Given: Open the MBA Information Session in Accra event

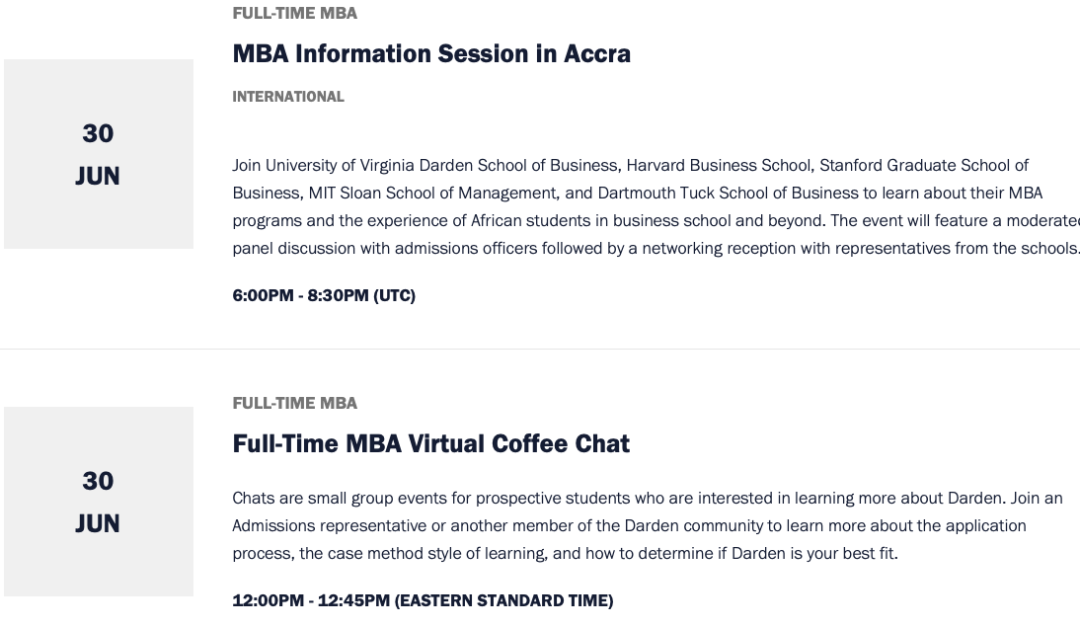Looking at the screenshot, I should pos(431,54).
